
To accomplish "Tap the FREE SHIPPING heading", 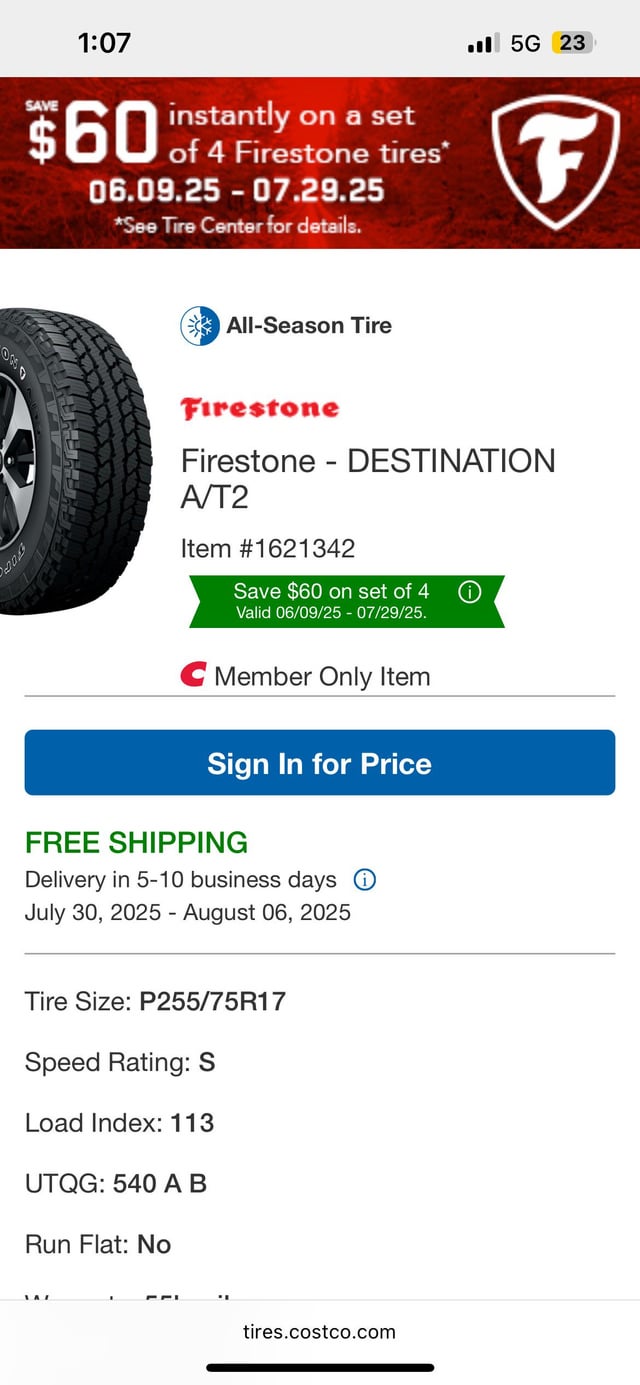I will [x=136, y=842].
